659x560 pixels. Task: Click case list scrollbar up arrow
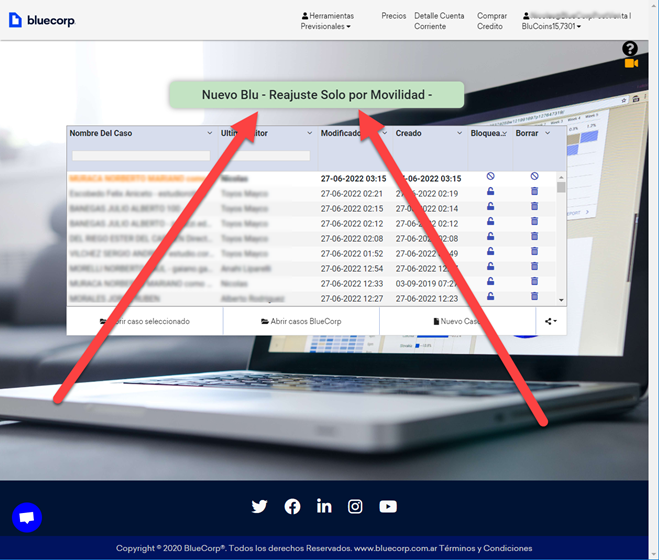pos(561,177)
